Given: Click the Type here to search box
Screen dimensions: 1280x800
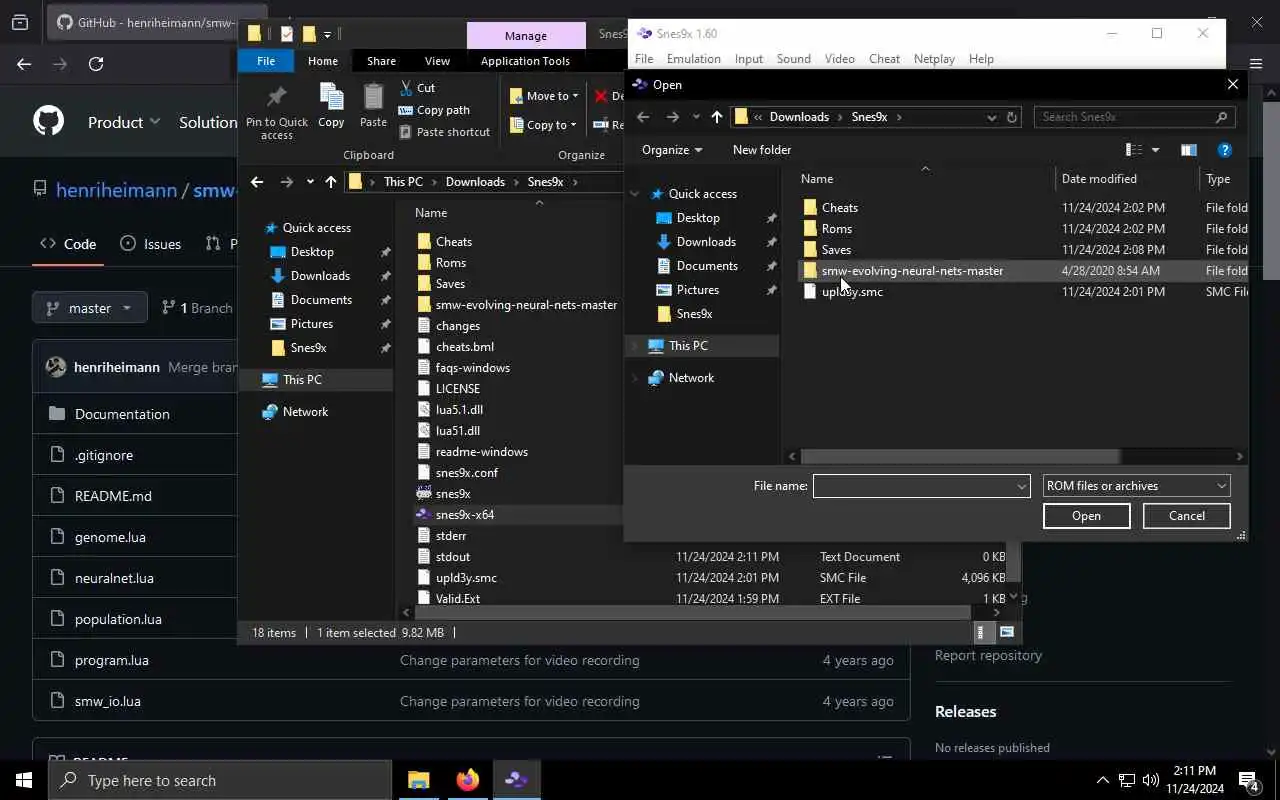Looking at the screenshot, I should tap(220, 780).
